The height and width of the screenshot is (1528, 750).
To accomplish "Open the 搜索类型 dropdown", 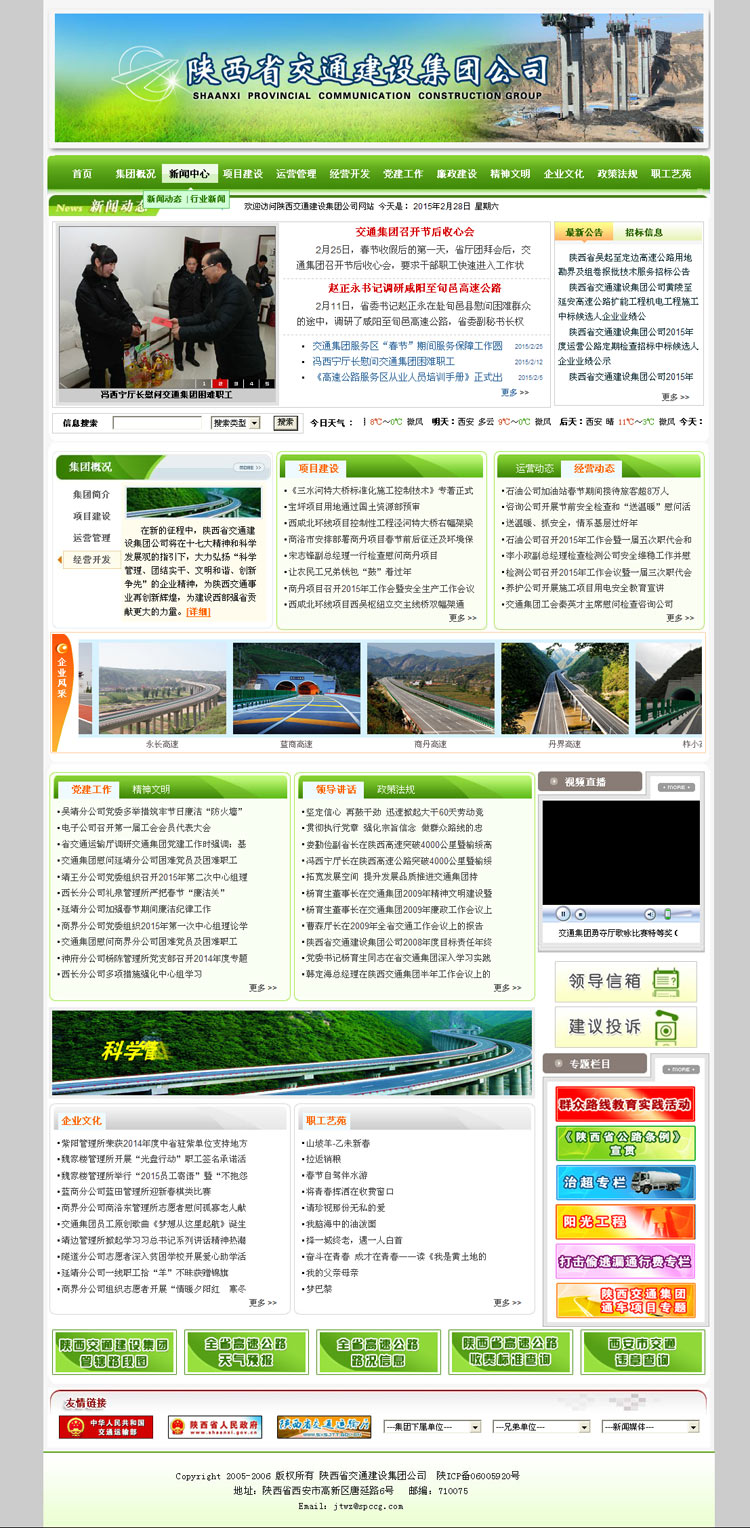I will [235, 423].
